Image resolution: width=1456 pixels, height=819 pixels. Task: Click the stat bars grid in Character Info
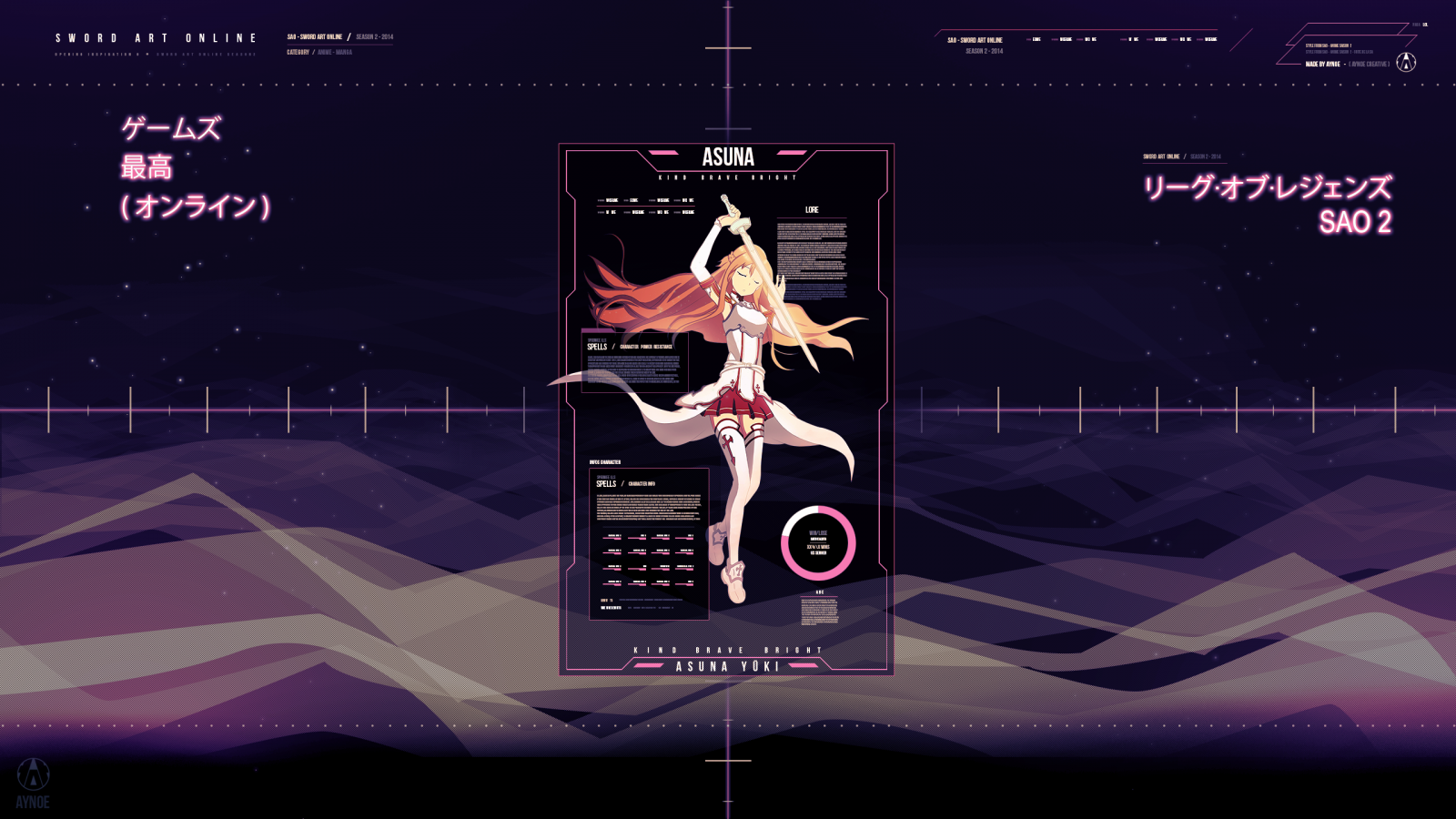tap(649, 560)
